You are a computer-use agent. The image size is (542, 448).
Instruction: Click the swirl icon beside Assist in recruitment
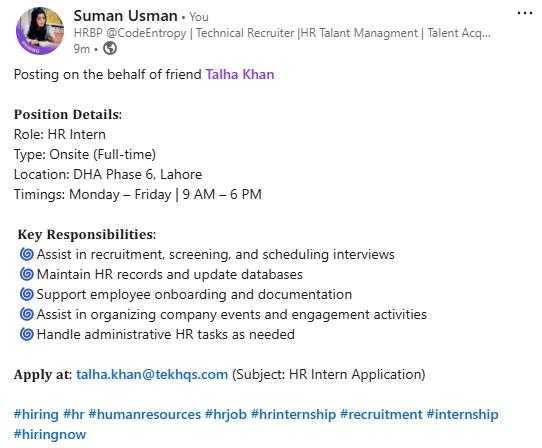27,254
